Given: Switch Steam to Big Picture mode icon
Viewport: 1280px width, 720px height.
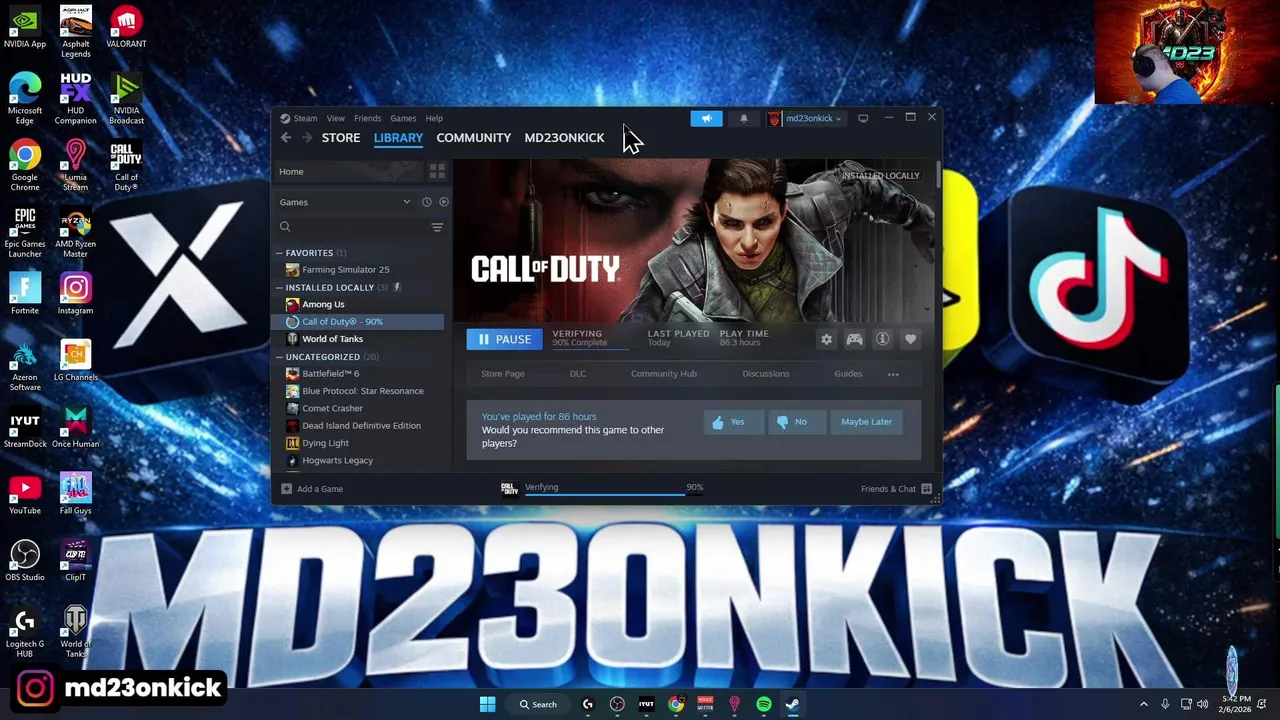Looking at the screenshot, I should (x=863, y=118).
